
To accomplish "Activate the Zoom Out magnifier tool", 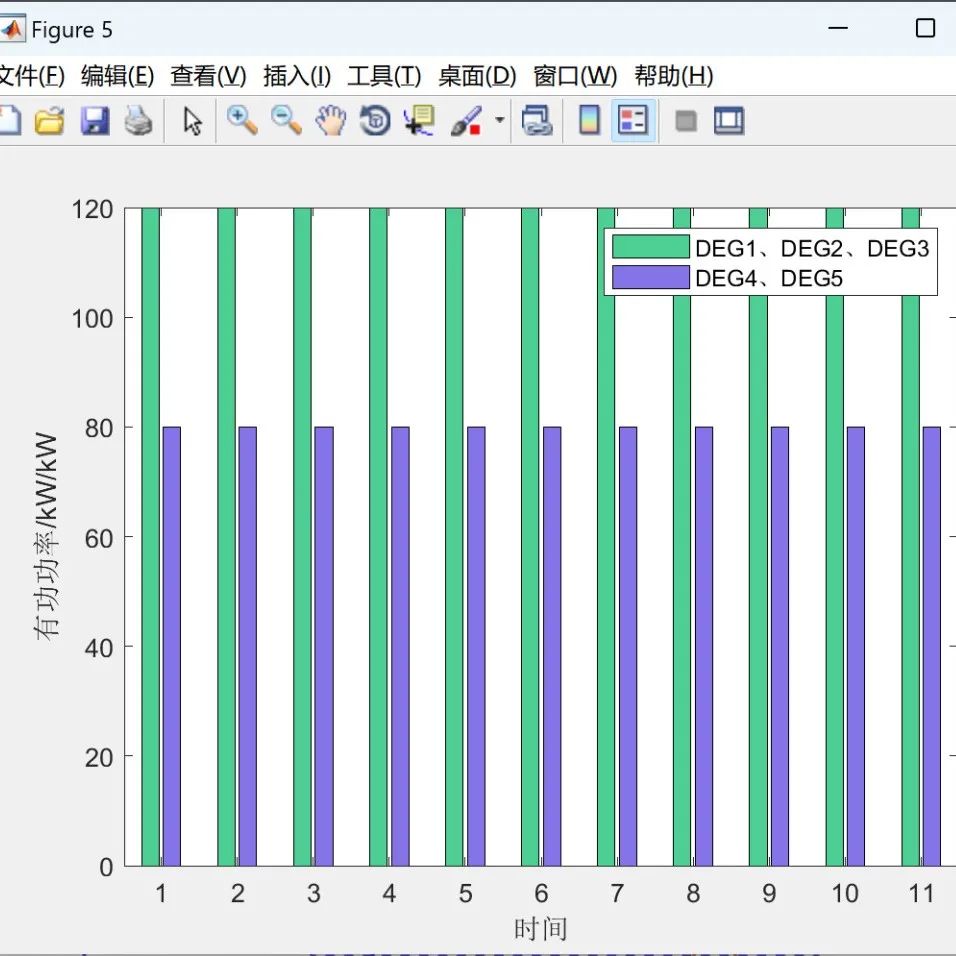I will (287, 120).
